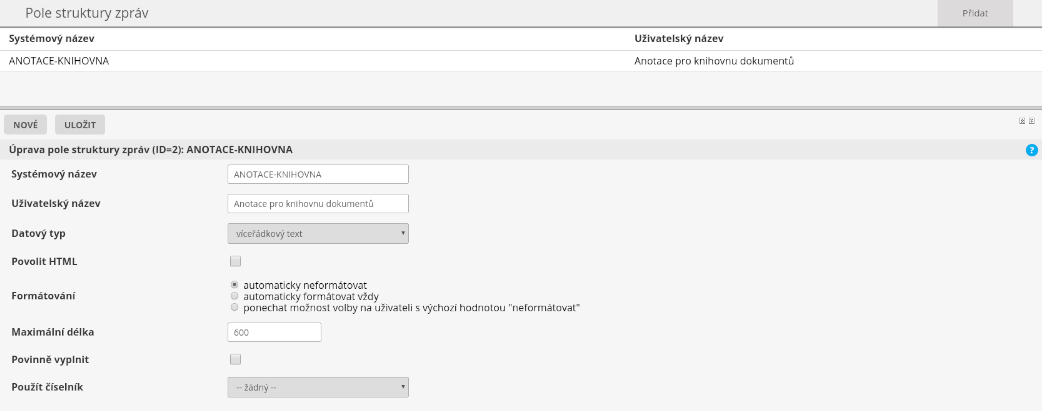Enable the Povolit HTML checkbox

pyautogui.click(x=235, y=261)
